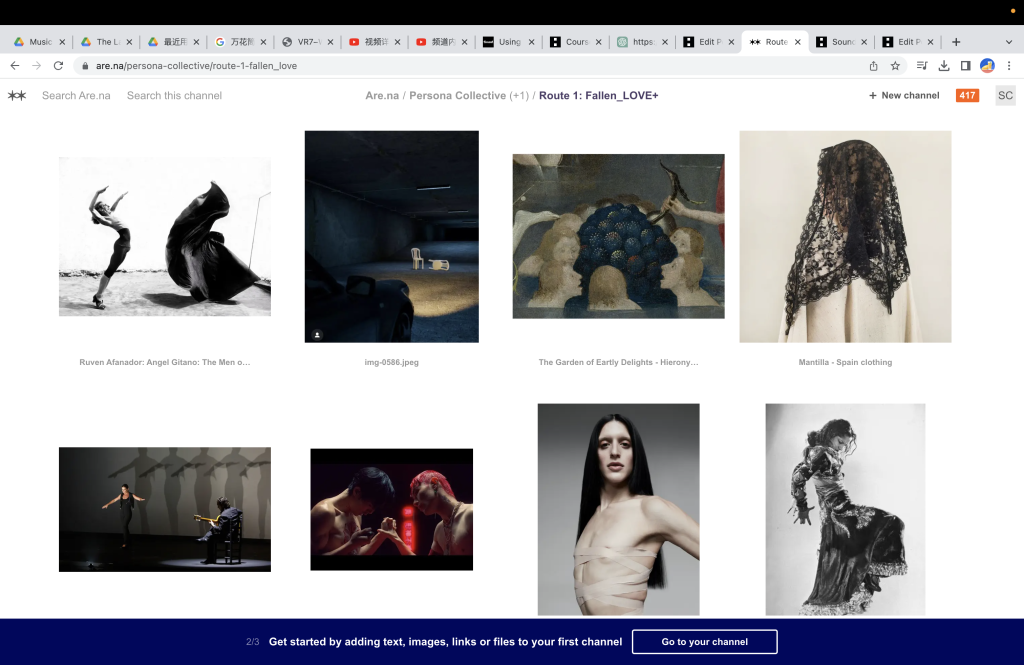Open the Ruven Afanador dancer image

tap(165, 236)
